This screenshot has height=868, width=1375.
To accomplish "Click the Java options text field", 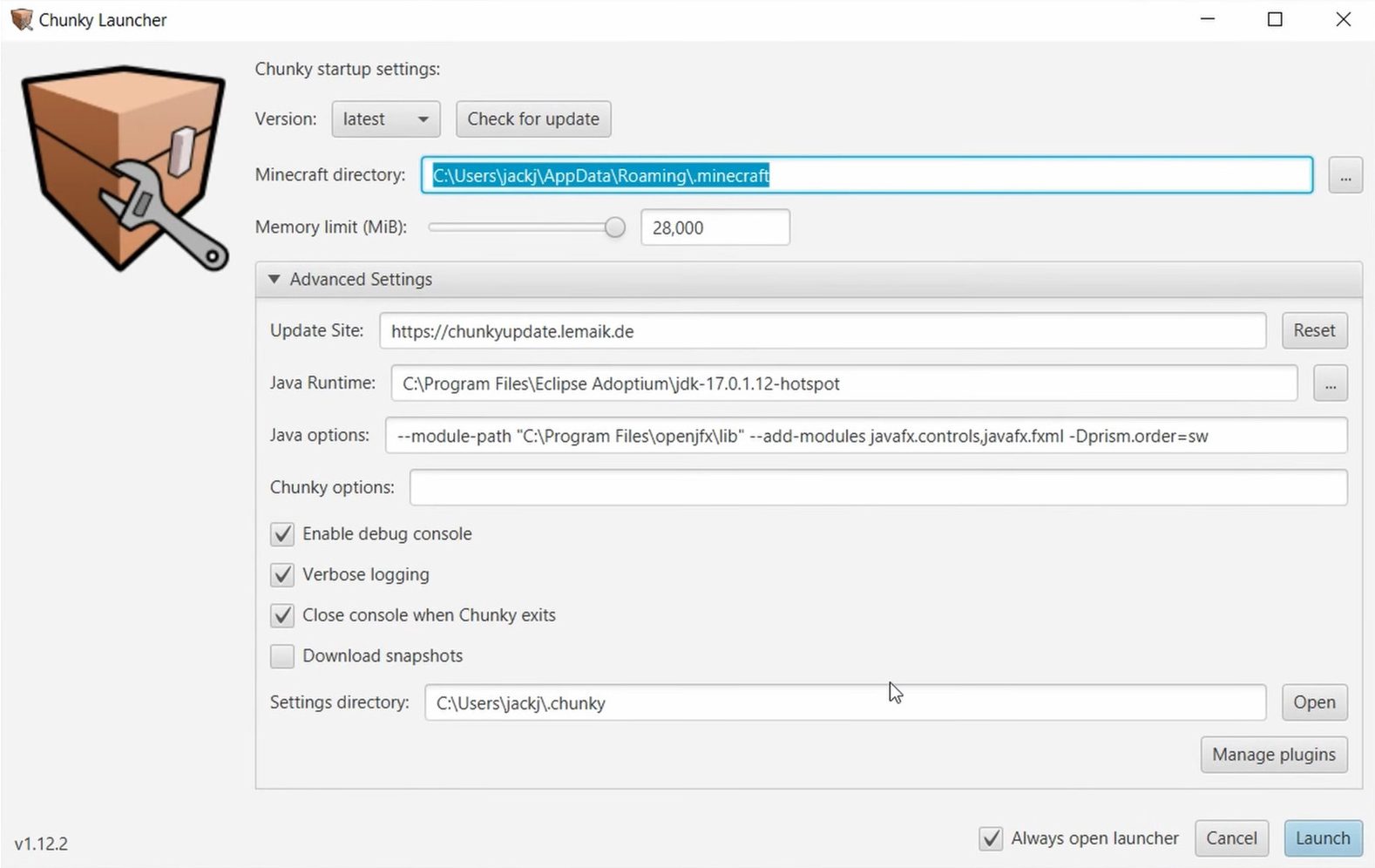I will (x=866, y=436).
